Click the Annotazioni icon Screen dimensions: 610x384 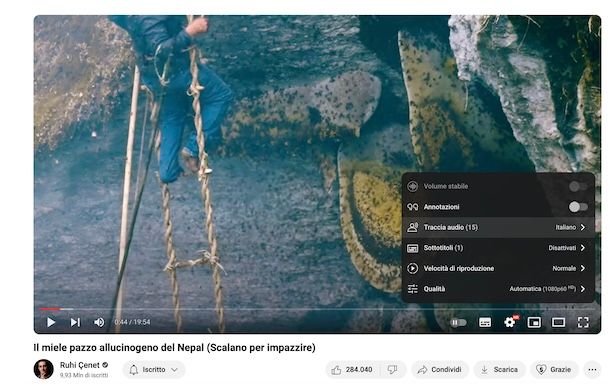pos(412,207)
